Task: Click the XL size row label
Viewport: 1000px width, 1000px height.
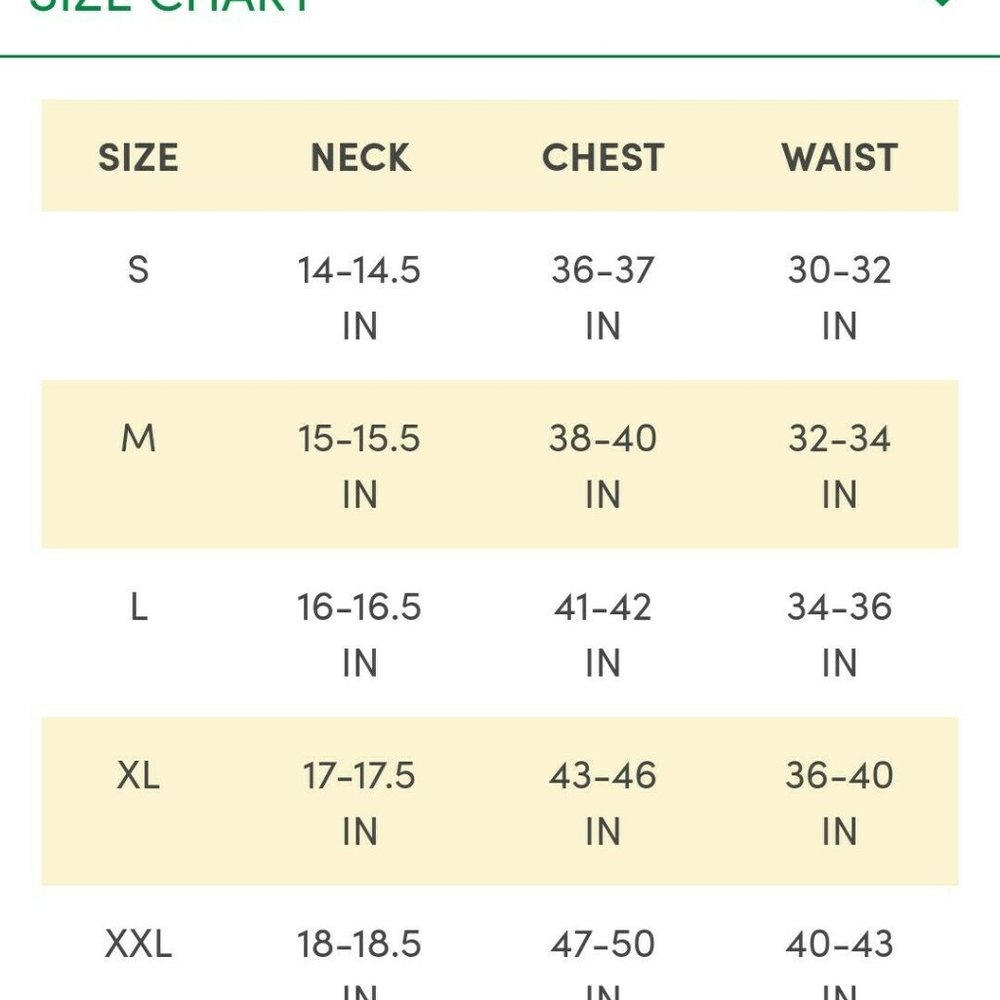Action: (x=138, y=776)
